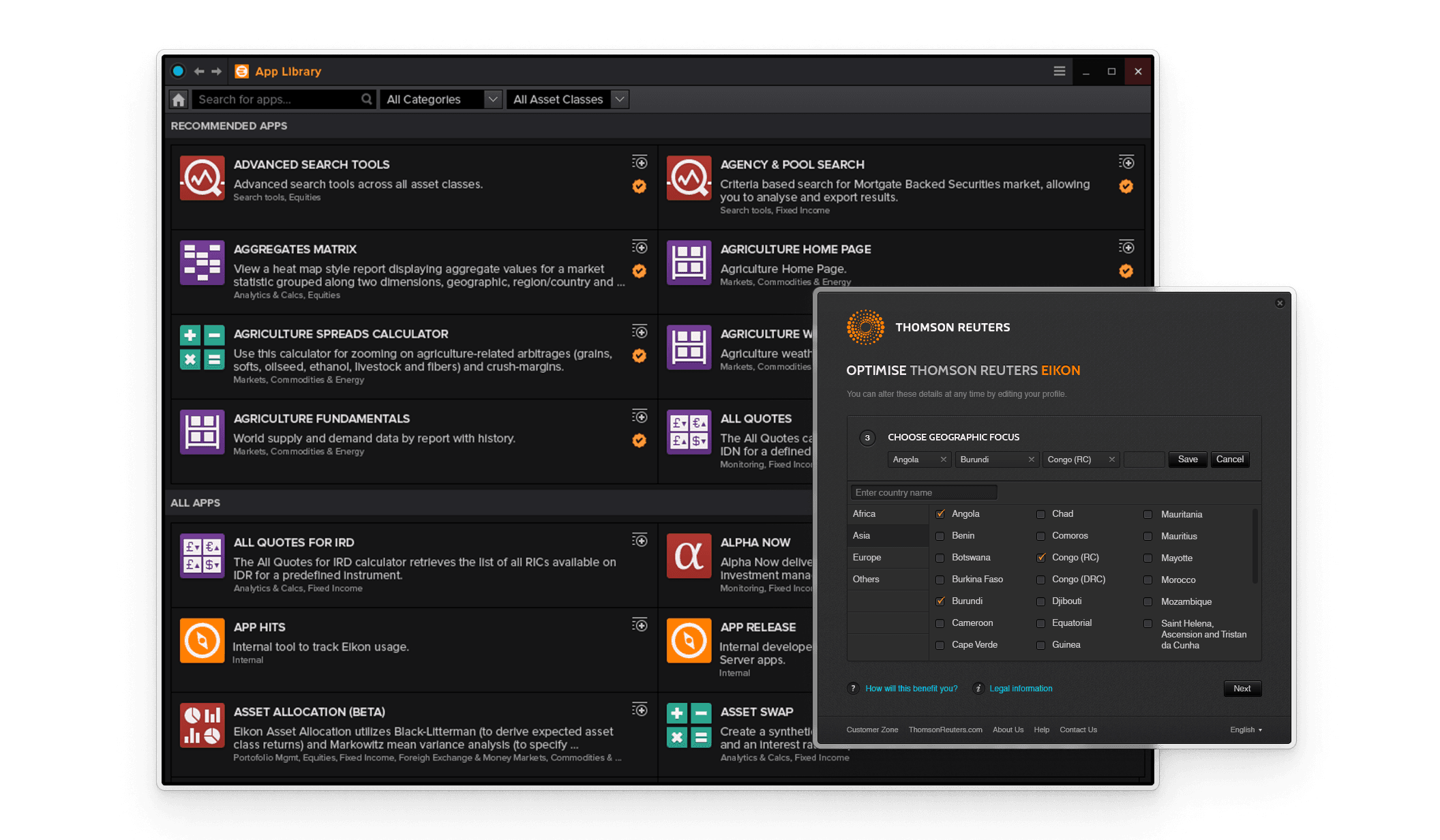The height and width of the screenshot is (840, 1440).
Task: Check the Botswana checkbox
Action: (940, 558)
